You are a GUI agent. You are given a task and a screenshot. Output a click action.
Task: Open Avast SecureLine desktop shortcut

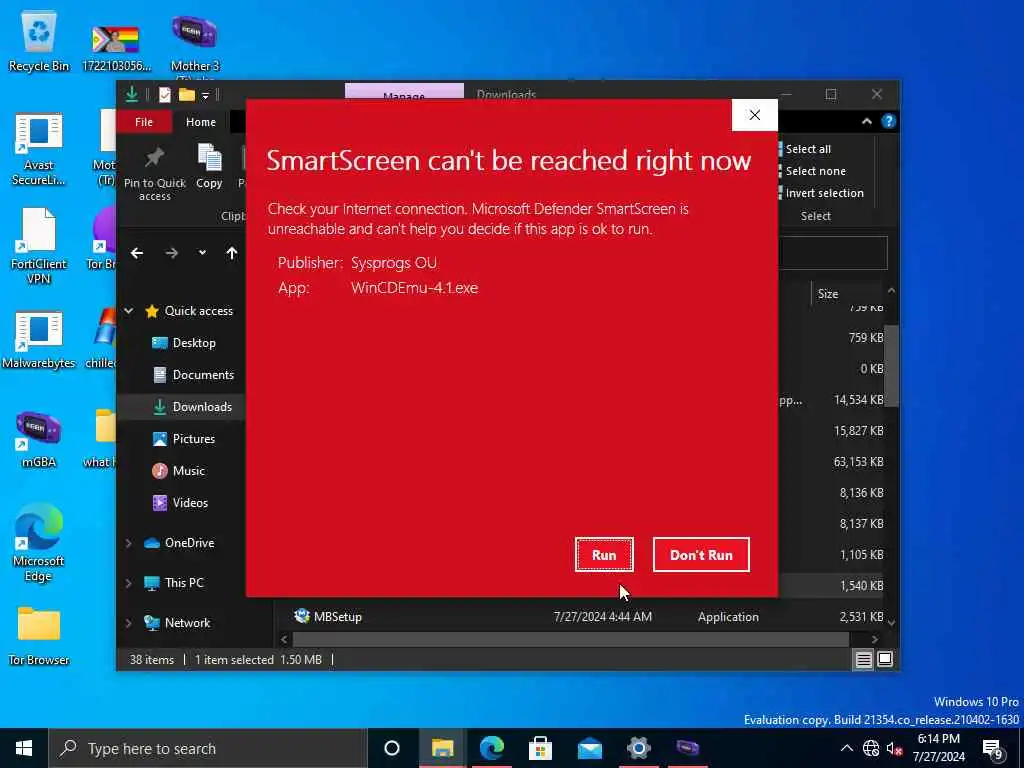click(39, 150)
